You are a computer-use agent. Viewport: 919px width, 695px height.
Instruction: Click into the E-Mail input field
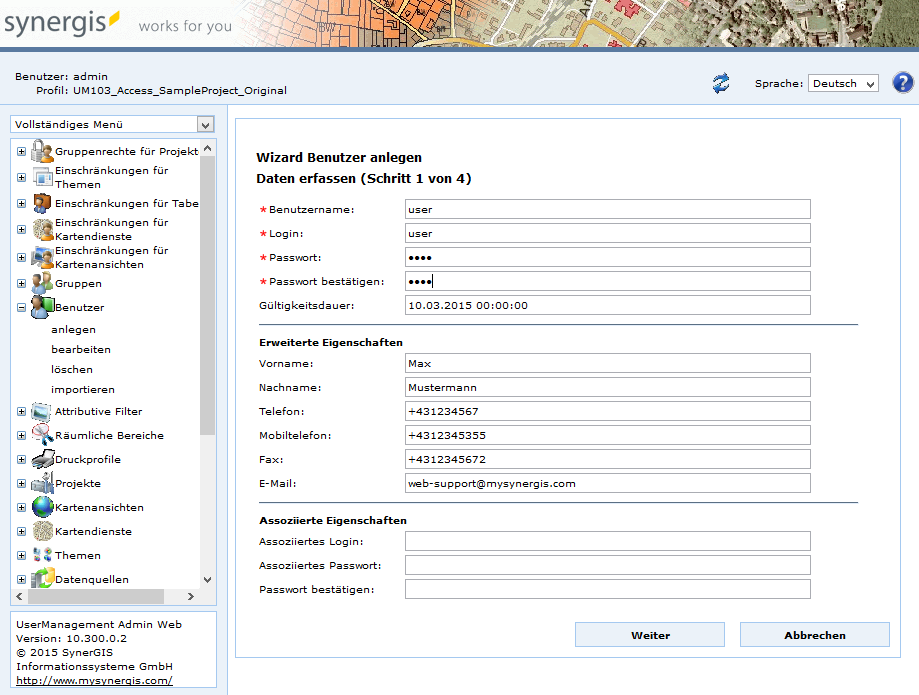coord(607,483)
